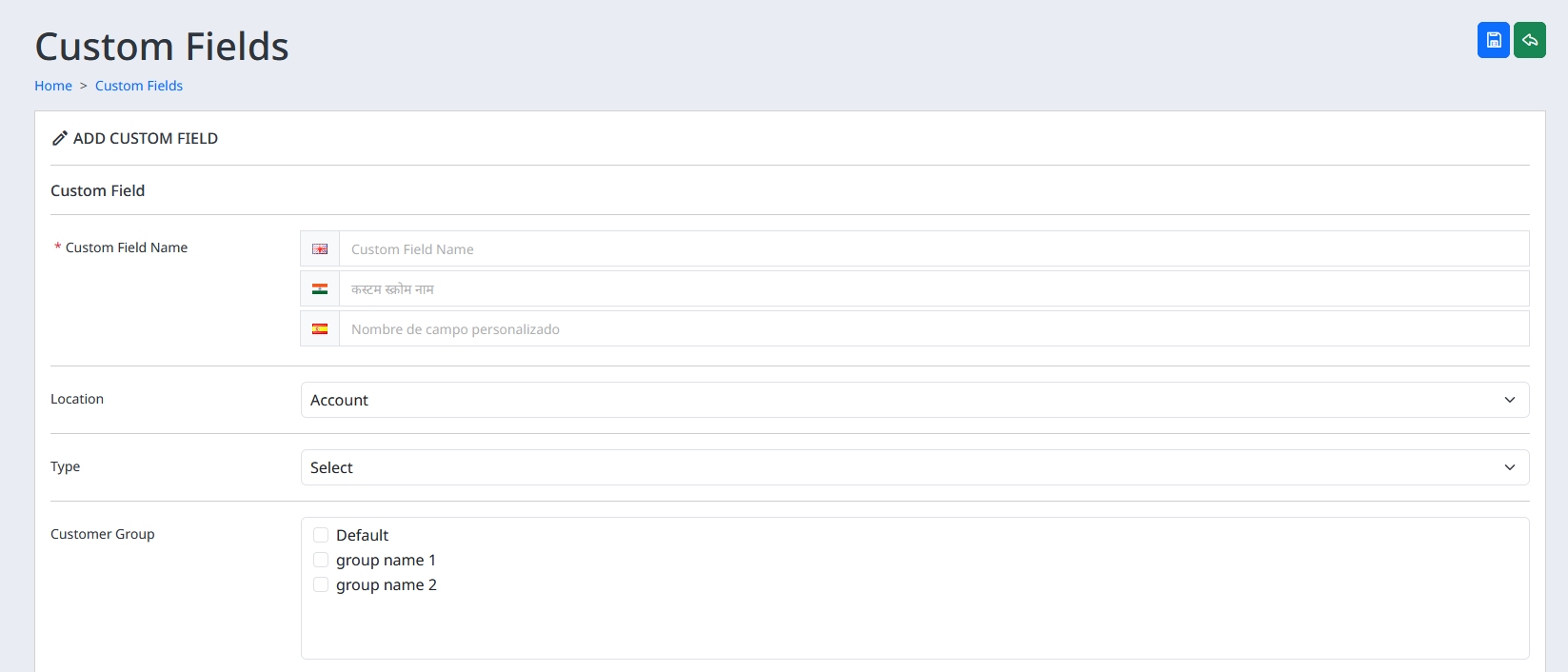Click the blue save icon button
Viewport: 1568px width, 672px height.
pyautogui.click(x=1493, y=40)
